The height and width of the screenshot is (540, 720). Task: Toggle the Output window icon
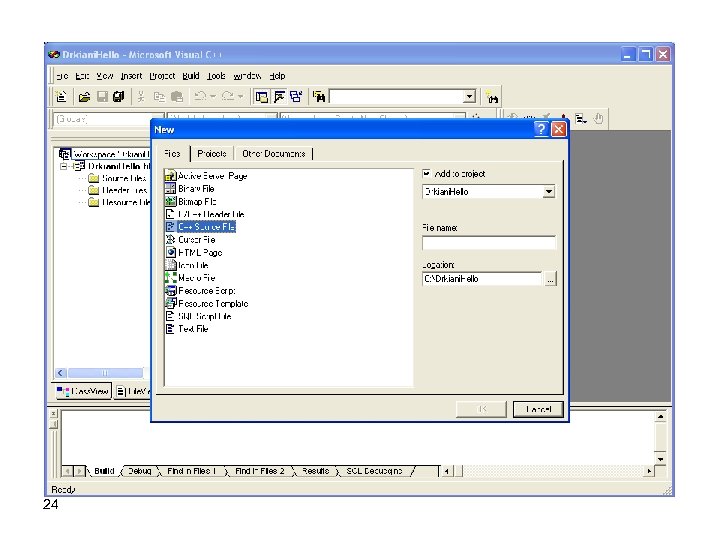click(x=279, y=97)
